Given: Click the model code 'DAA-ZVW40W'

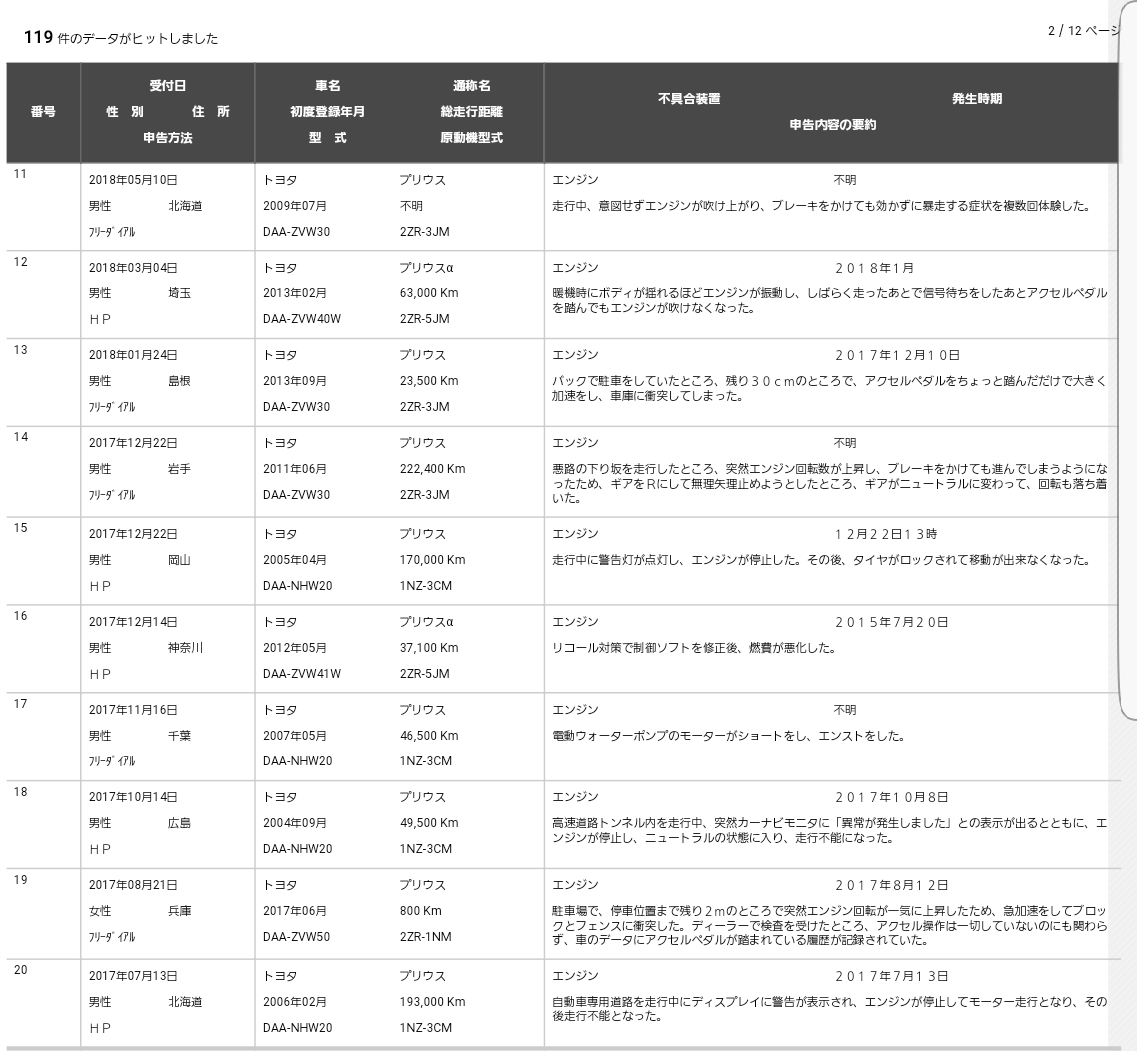Looking at the screenshot, I should (302, 319).
